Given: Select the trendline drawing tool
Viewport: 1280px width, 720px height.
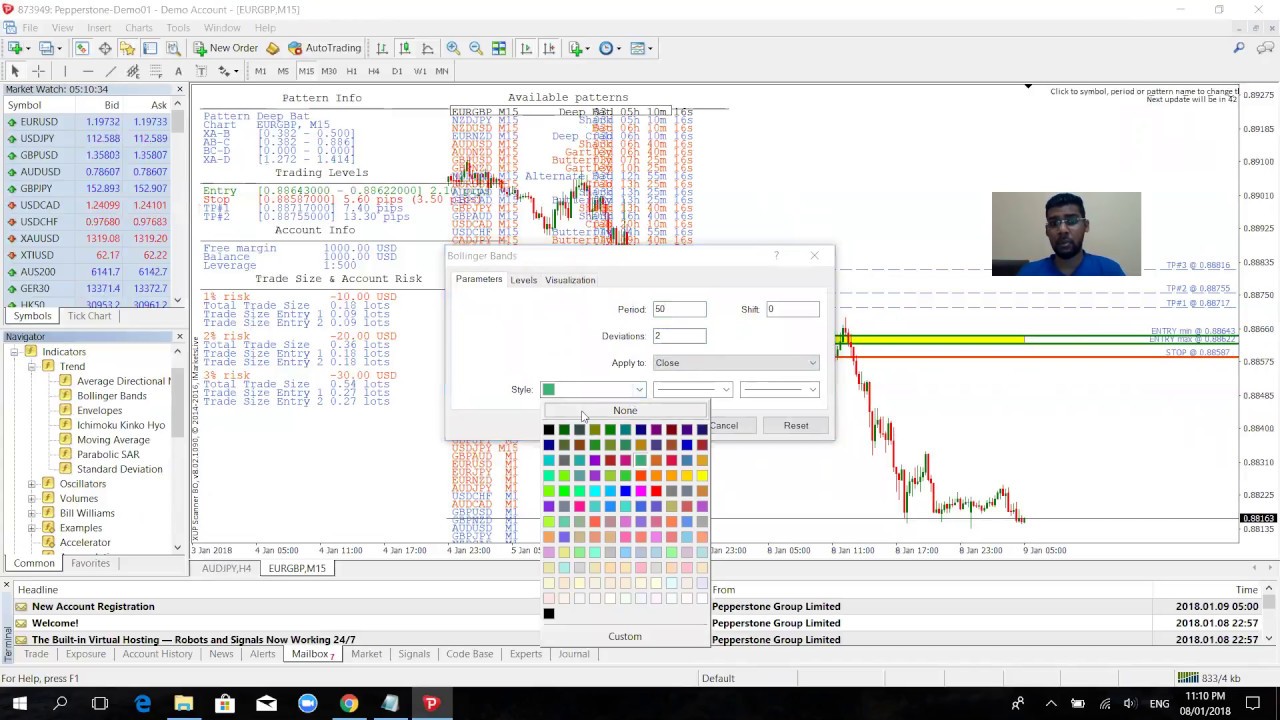Looking at the screenshot, I should (x=111, y=71).
